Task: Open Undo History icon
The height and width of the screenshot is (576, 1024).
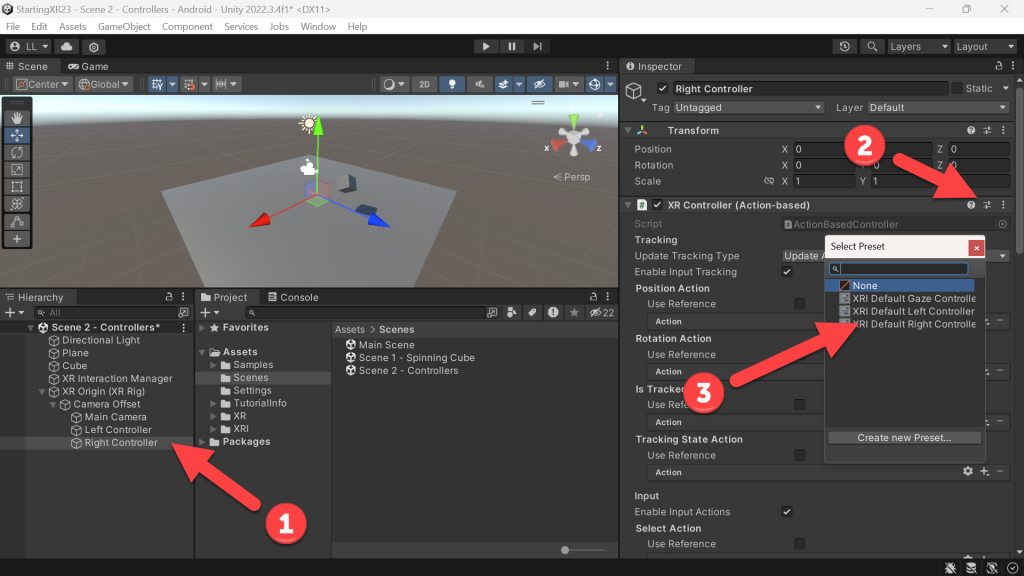Action: (844, 46)
